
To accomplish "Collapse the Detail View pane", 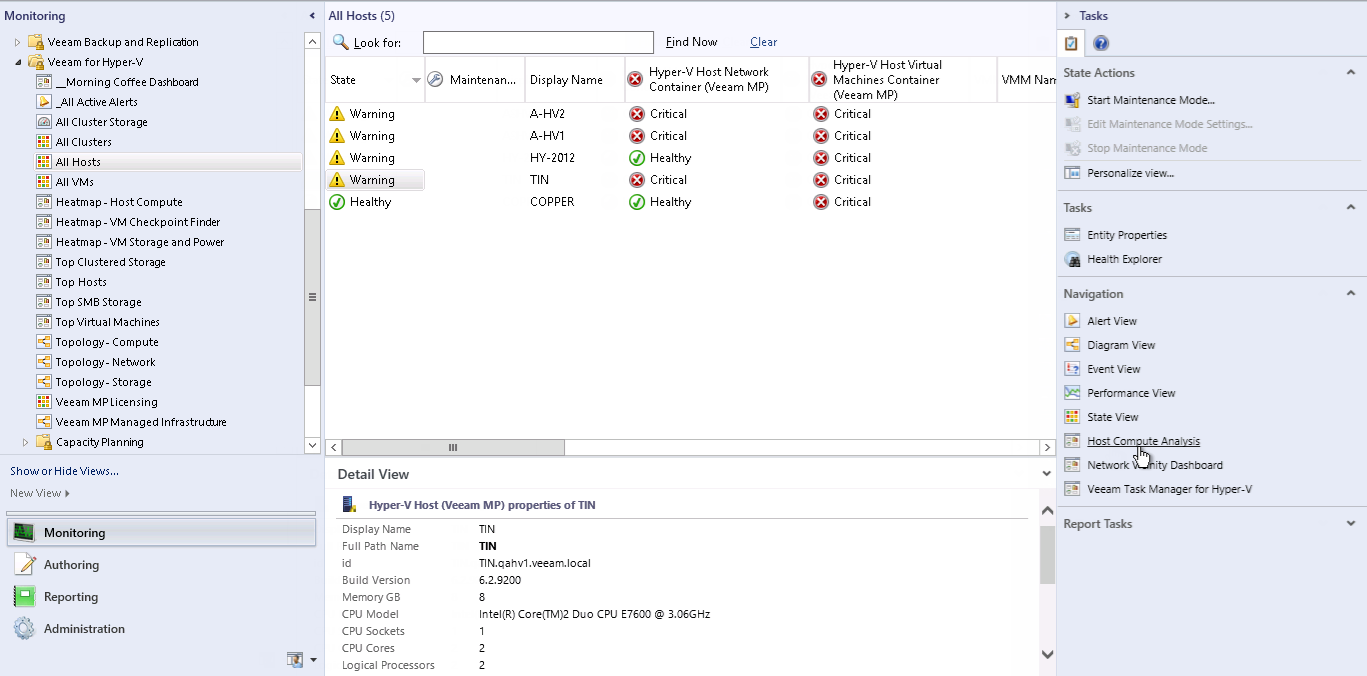I will (x=1047, y=474).
